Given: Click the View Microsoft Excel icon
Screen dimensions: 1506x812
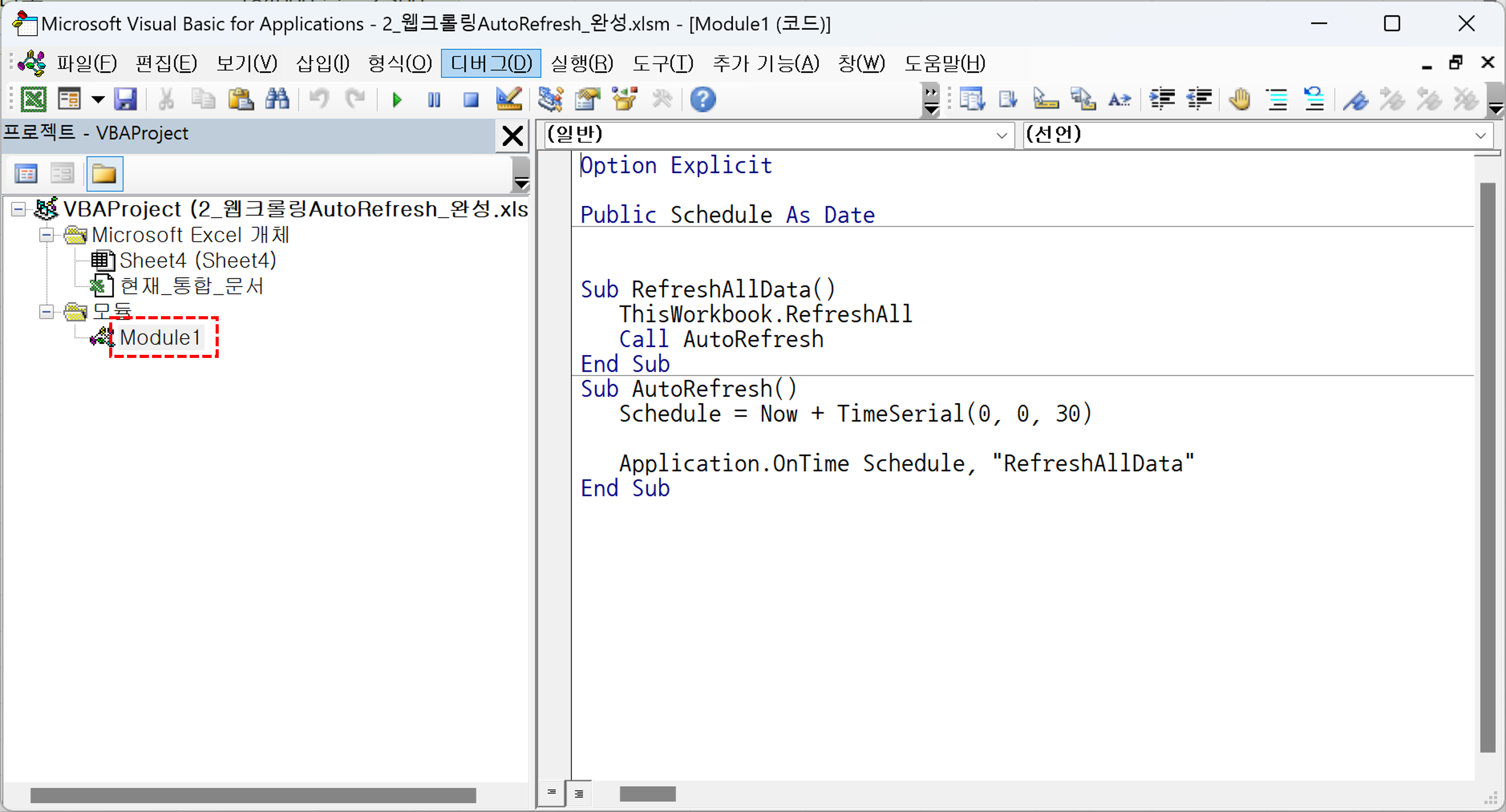Looking at the screenshot, I should 33,99.
